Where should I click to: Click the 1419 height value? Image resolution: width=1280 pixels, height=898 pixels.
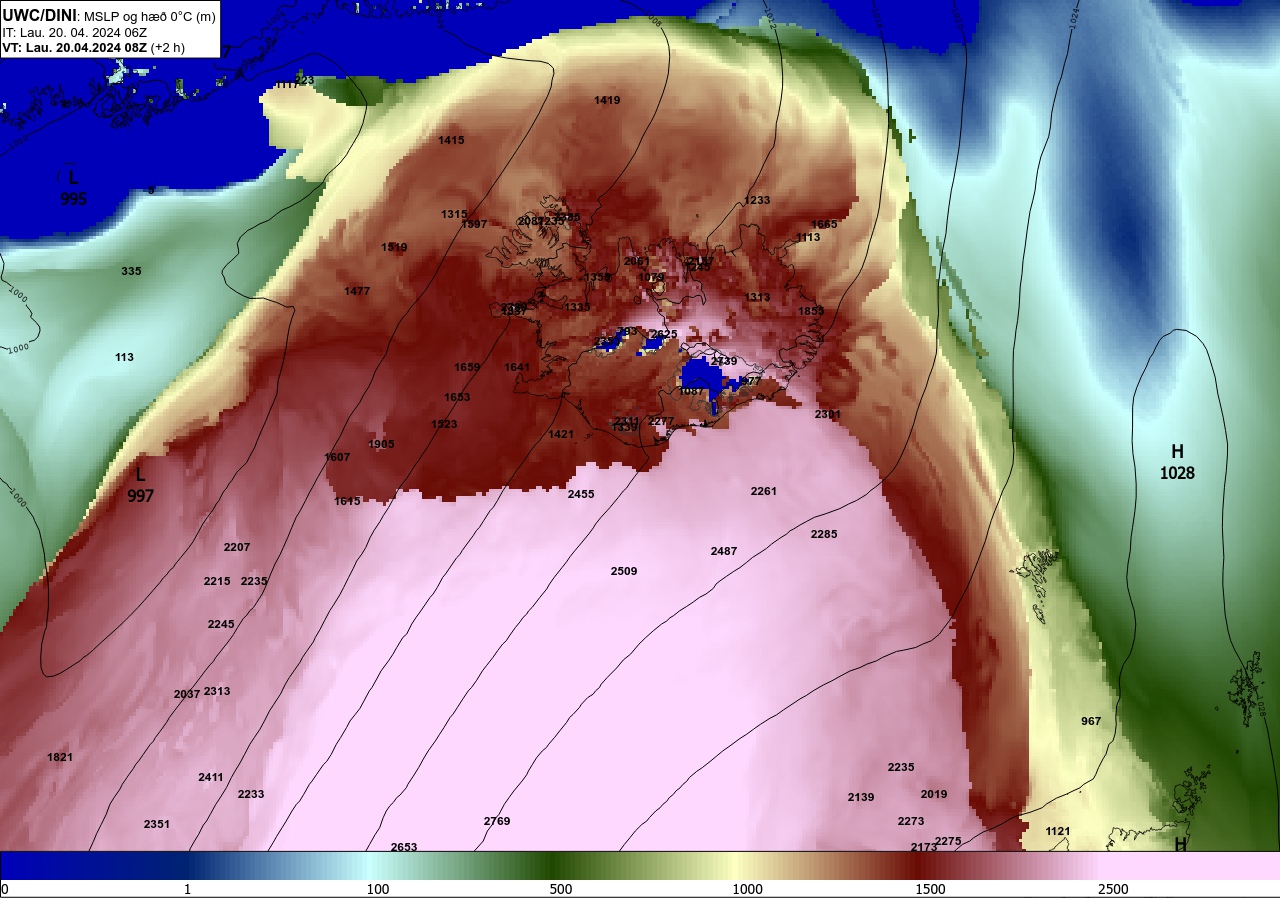point(607,100)
